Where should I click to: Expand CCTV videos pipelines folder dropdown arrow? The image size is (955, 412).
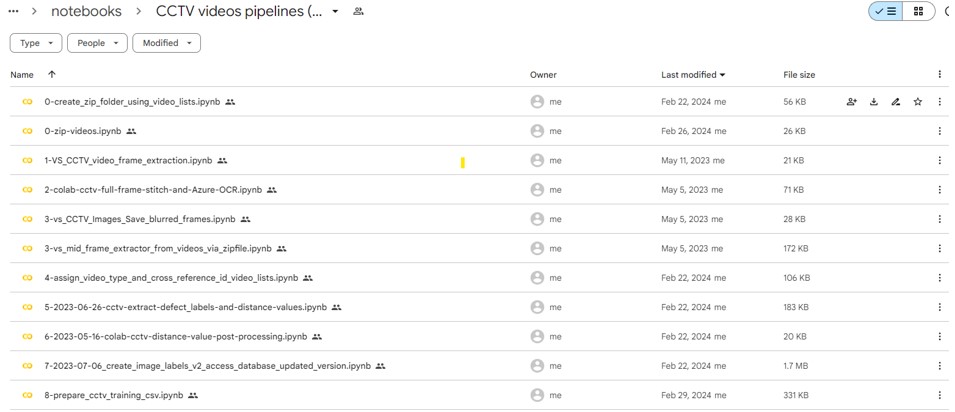tap(335, 11)
